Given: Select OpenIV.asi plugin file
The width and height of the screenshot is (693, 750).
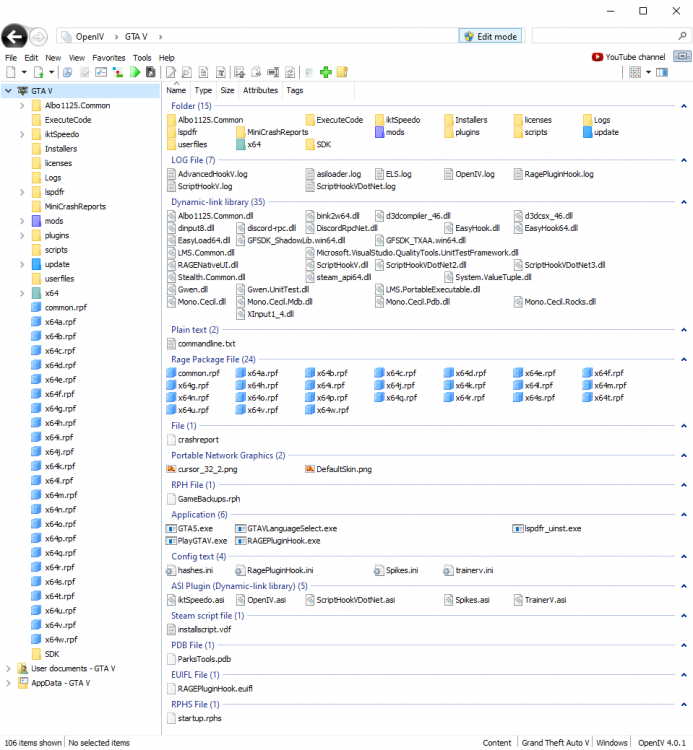Looking at the screenshot, I should click(x=261, y=600).
